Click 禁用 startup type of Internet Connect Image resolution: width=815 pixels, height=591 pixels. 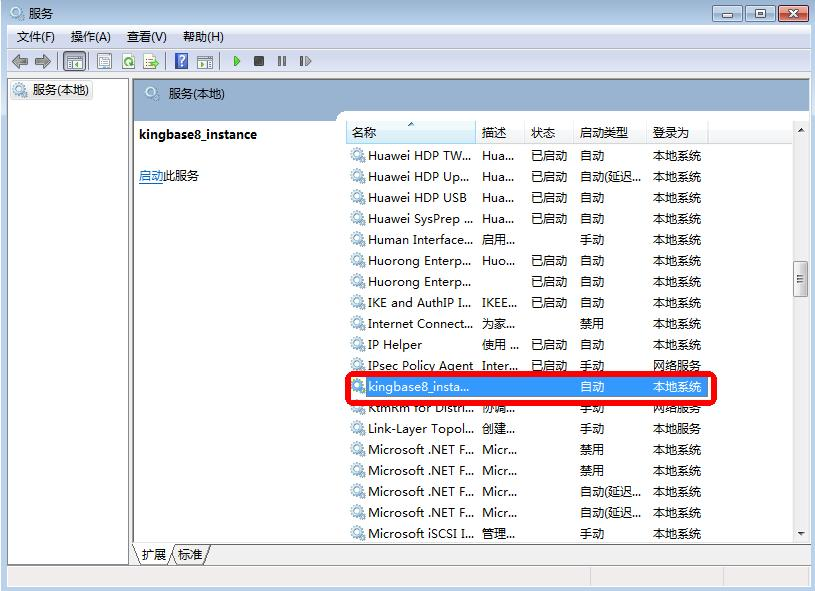click(591, 323)
